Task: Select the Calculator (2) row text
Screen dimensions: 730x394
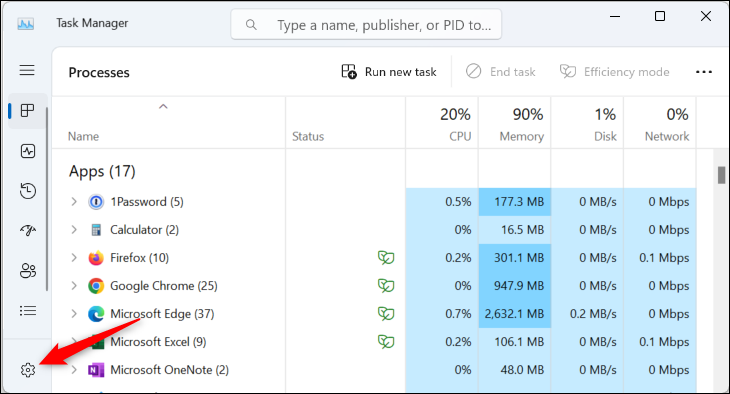Action: click(144, 230)
